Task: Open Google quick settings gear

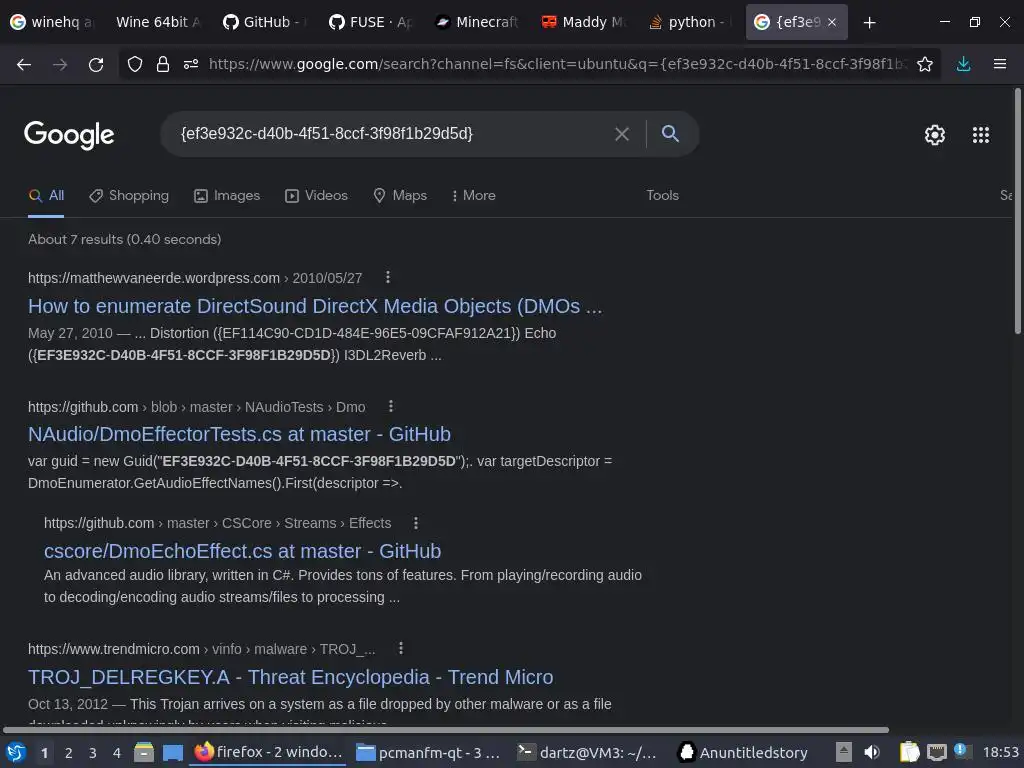Action: [x=935, y=135]
